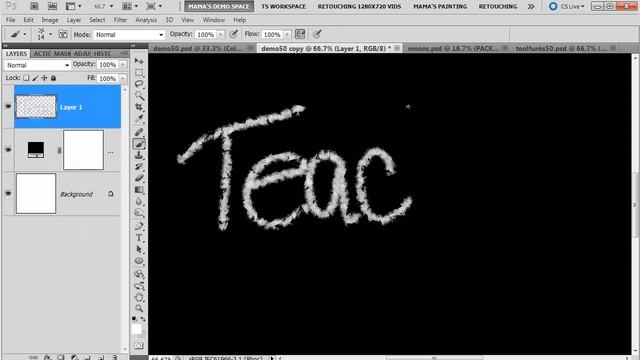Image resolution: width=640 pixels, height=360 pixels.
Task: Select the Crop tool
Action: coord(139,107)
